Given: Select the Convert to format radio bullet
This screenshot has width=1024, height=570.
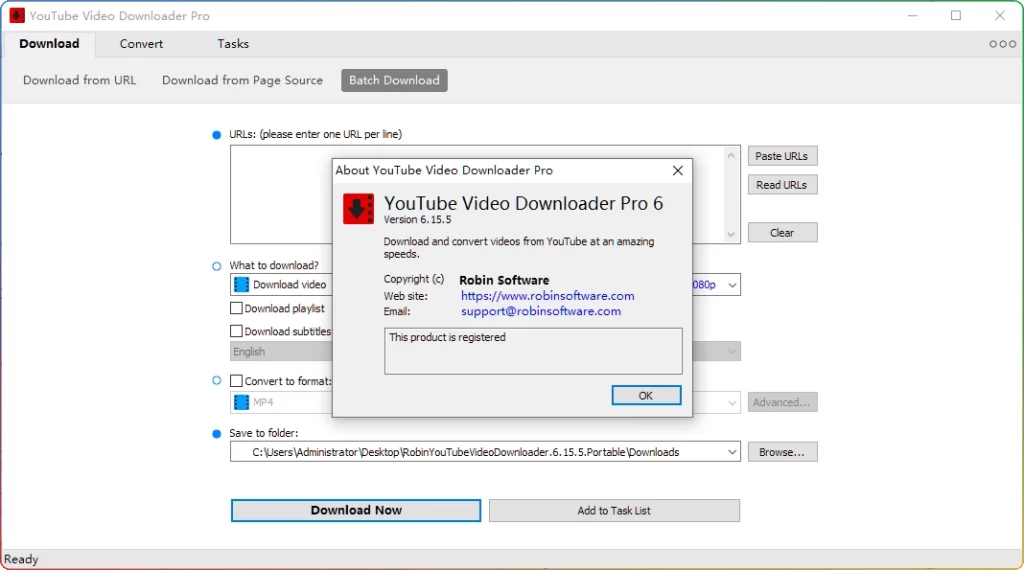Looking at the screenshot, I should 217,381.
